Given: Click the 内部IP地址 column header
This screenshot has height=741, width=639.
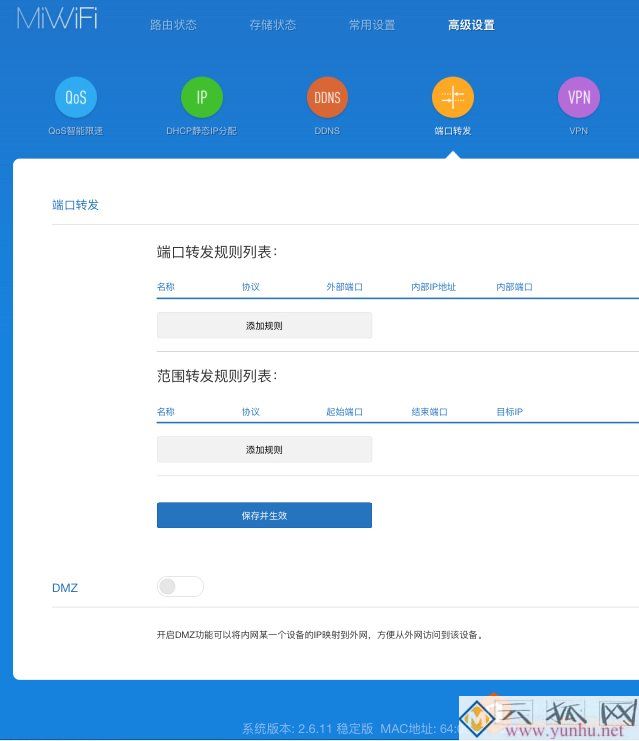Looking at the screenshot, I should click(433, 287).
